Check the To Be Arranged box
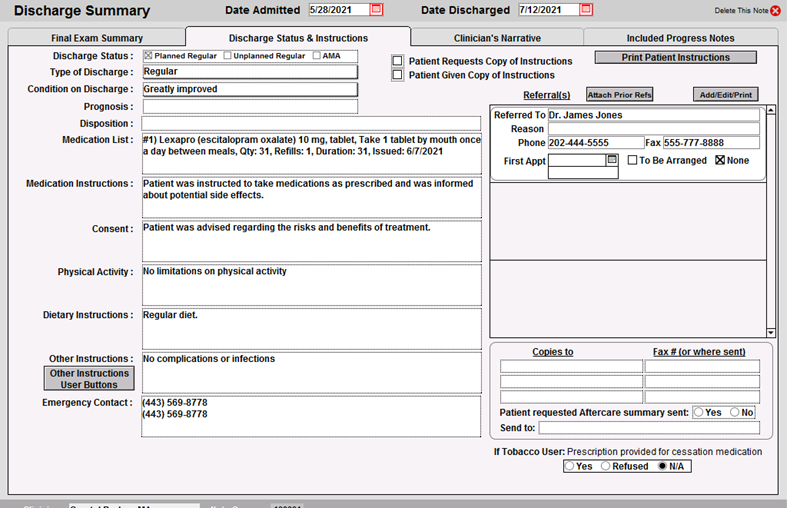This screenshot has width=800, height=508. (x=632, y=160)
